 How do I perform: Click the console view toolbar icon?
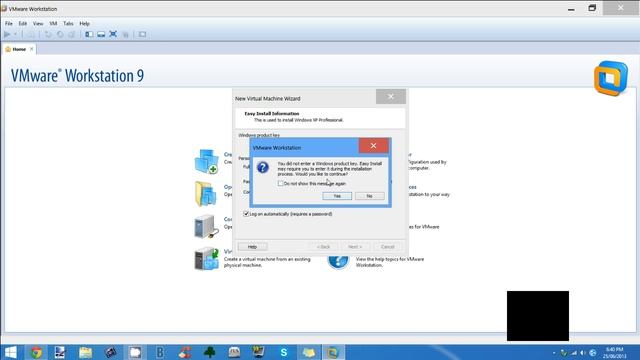[x=142, y=35]
